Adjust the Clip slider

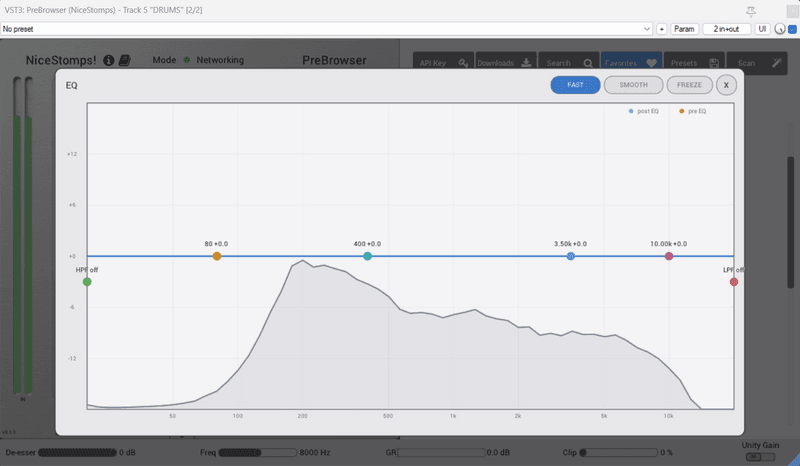tap(619, 452)
